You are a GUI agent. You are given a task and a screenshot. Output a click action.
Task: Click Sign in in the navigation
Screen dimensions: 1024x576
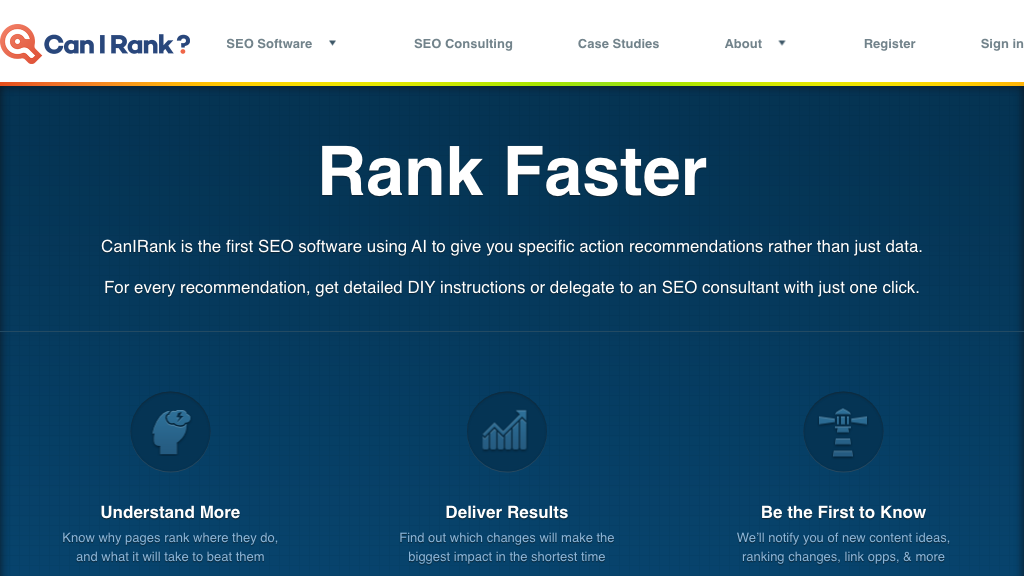point(1001,44)
